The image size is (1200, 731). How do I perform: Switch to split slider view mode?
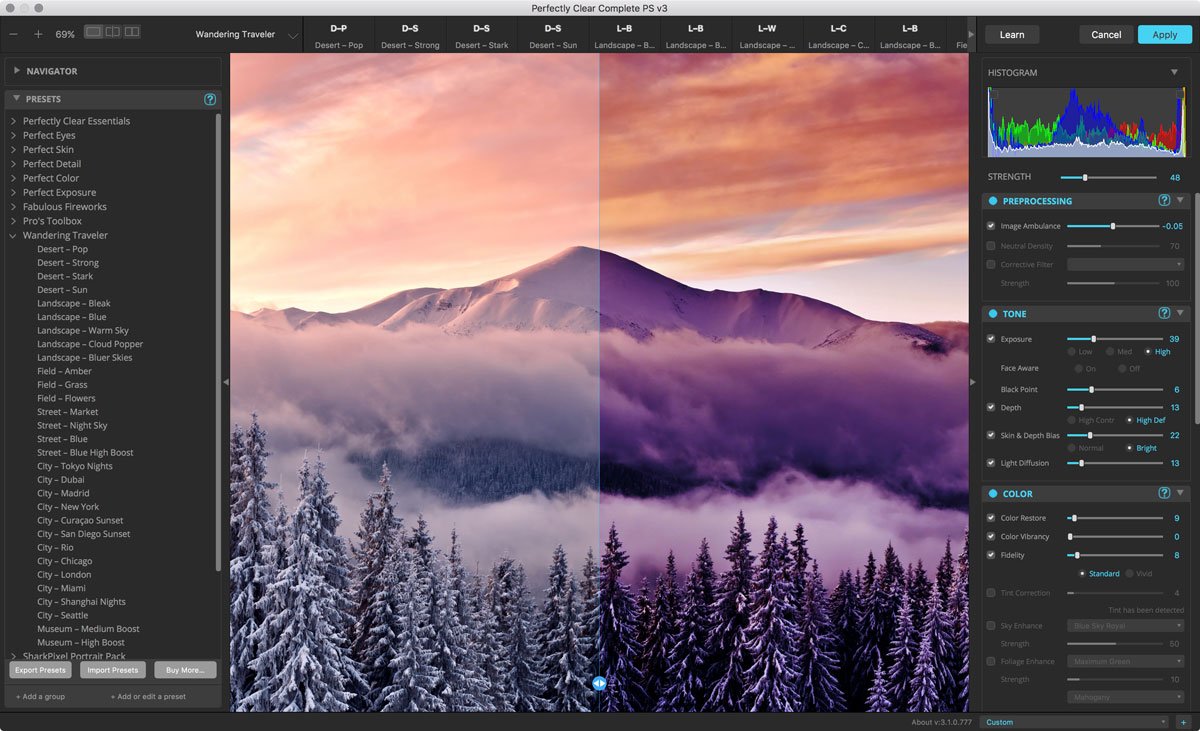point(112,32)
